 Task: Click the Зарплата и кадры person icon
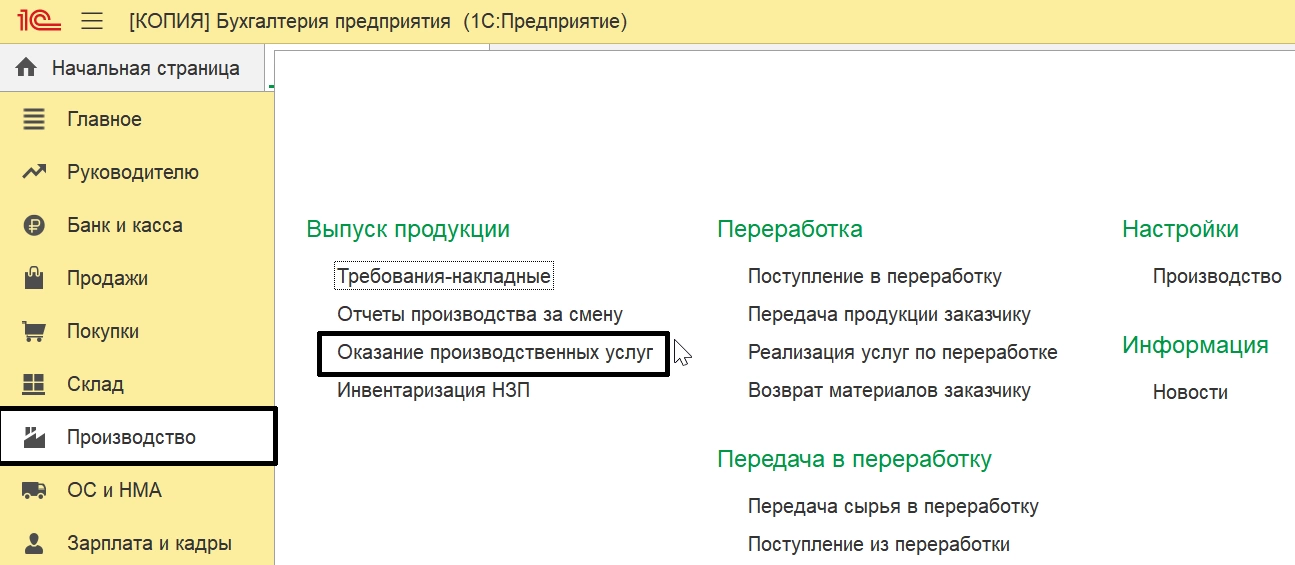click(34, 543)
